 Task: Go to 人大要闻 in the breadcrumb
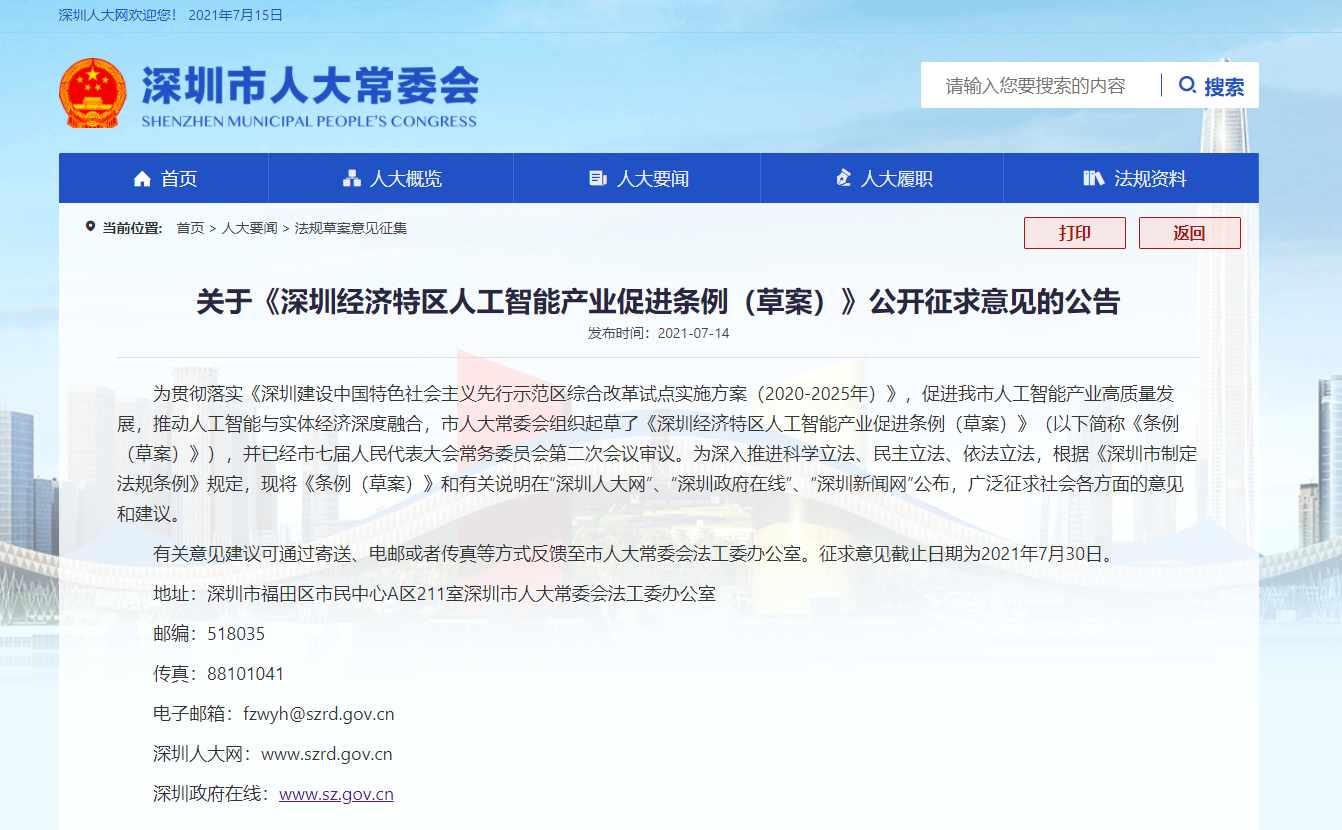point(250,228)
